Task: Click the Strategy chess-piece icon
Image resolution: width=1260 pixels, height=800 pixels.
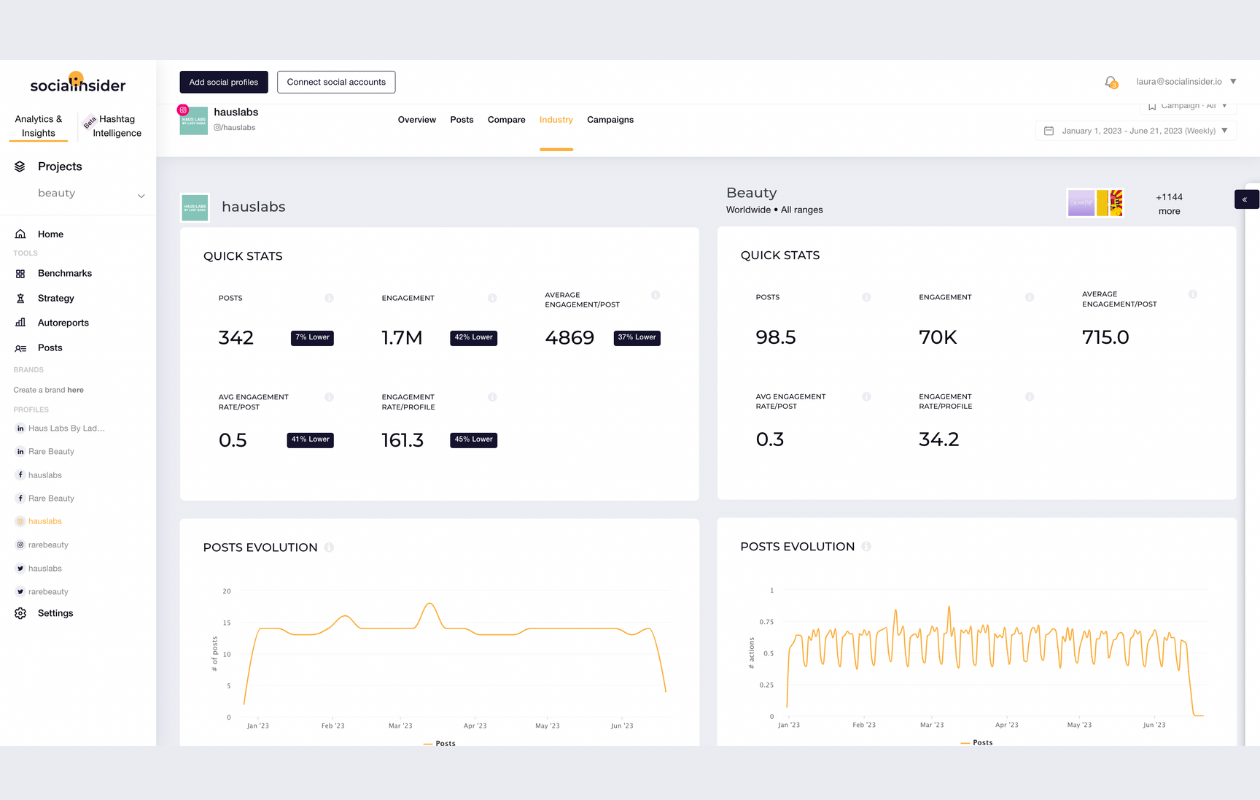Action: pyautogui.click(x=20, y=298)
